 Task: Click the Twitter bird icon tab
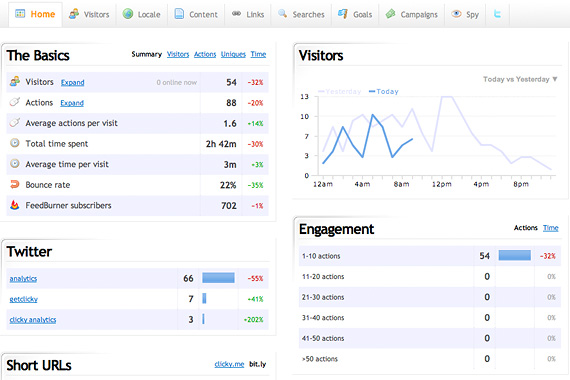pyautogui.click(x=497, y=14)
